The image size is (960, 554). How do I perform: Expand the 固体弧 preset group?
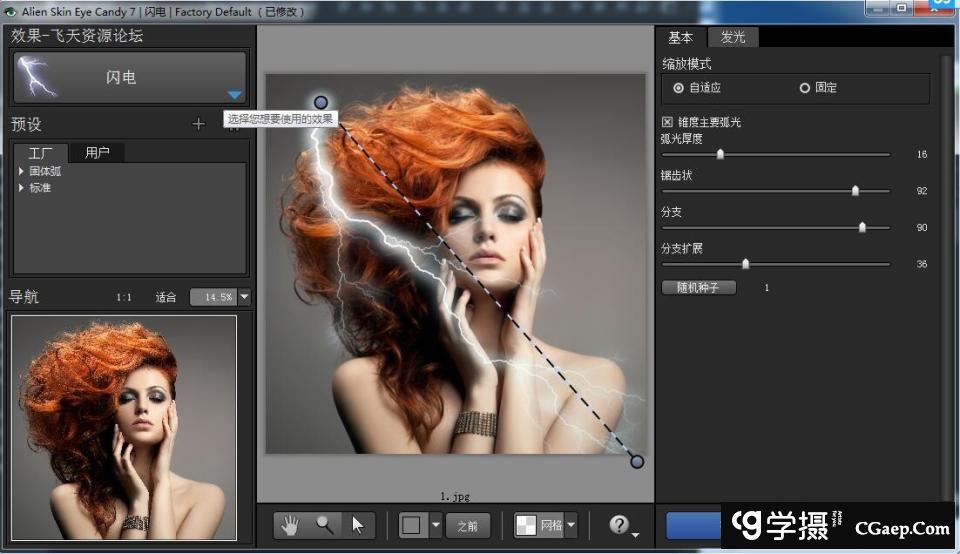click(22, 172)
